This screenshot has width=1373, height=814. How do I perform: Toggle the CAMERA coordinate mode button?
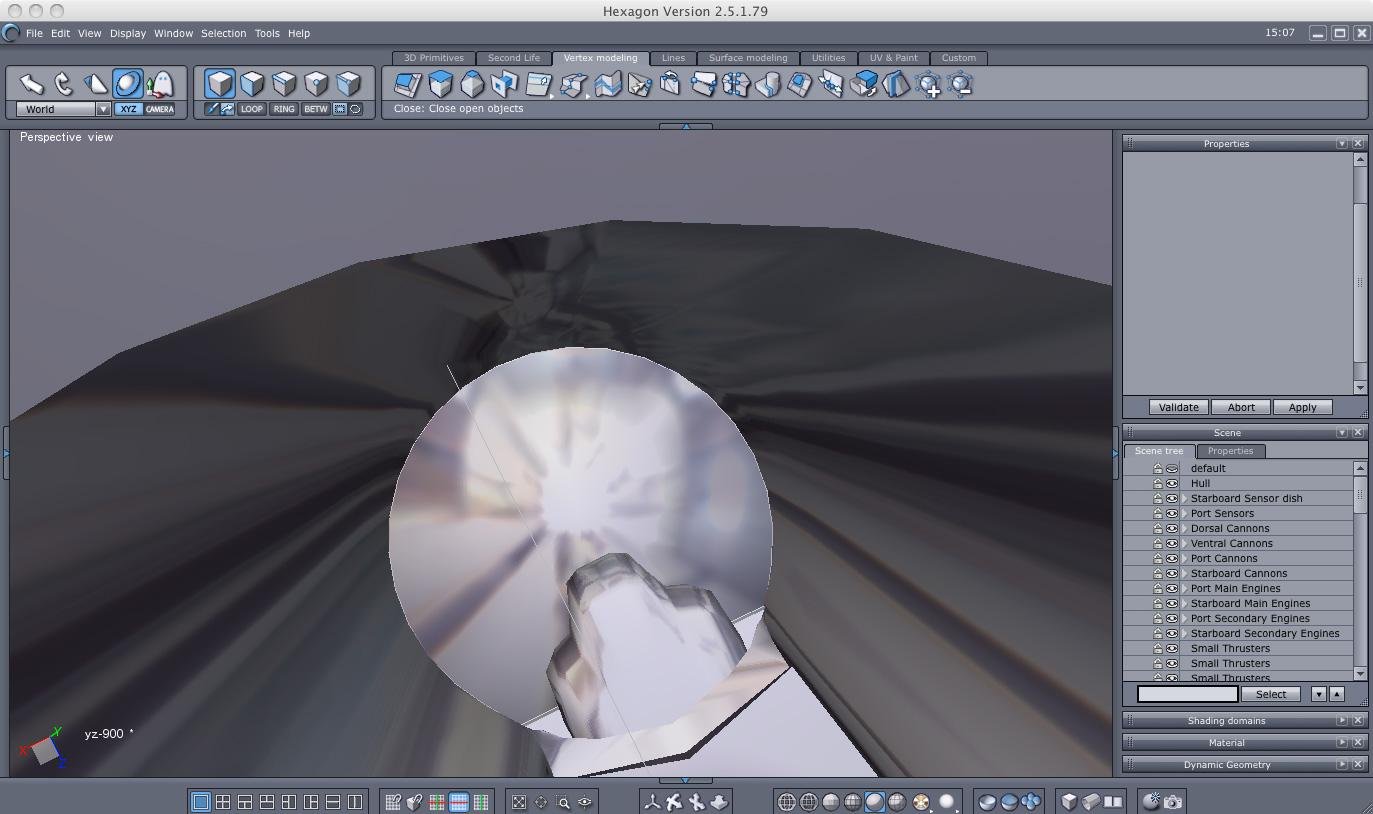160,109
